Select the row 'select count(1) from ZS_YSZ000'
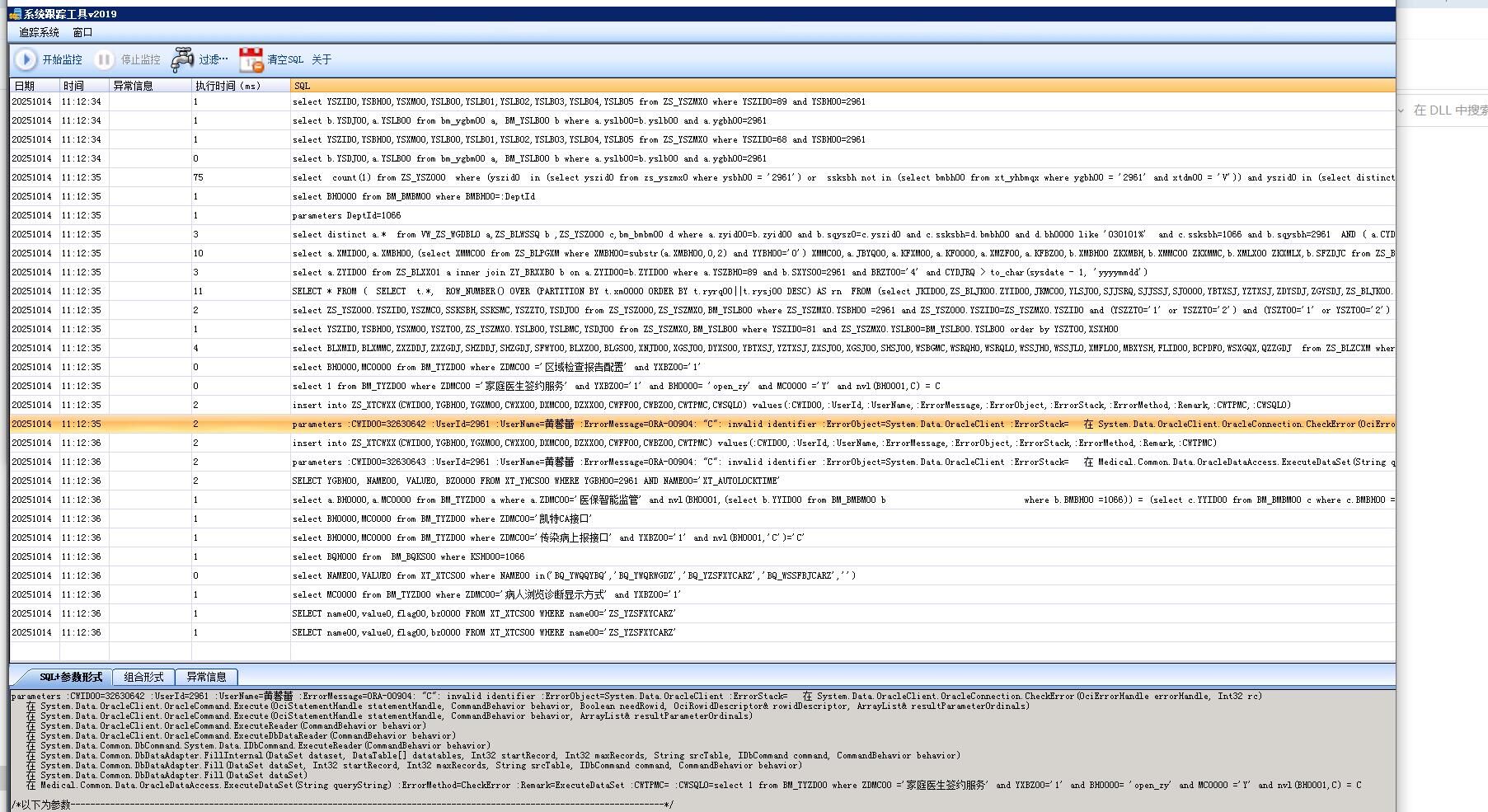Viewport: 1488px width, 812px height. click(x=702, y=177)
